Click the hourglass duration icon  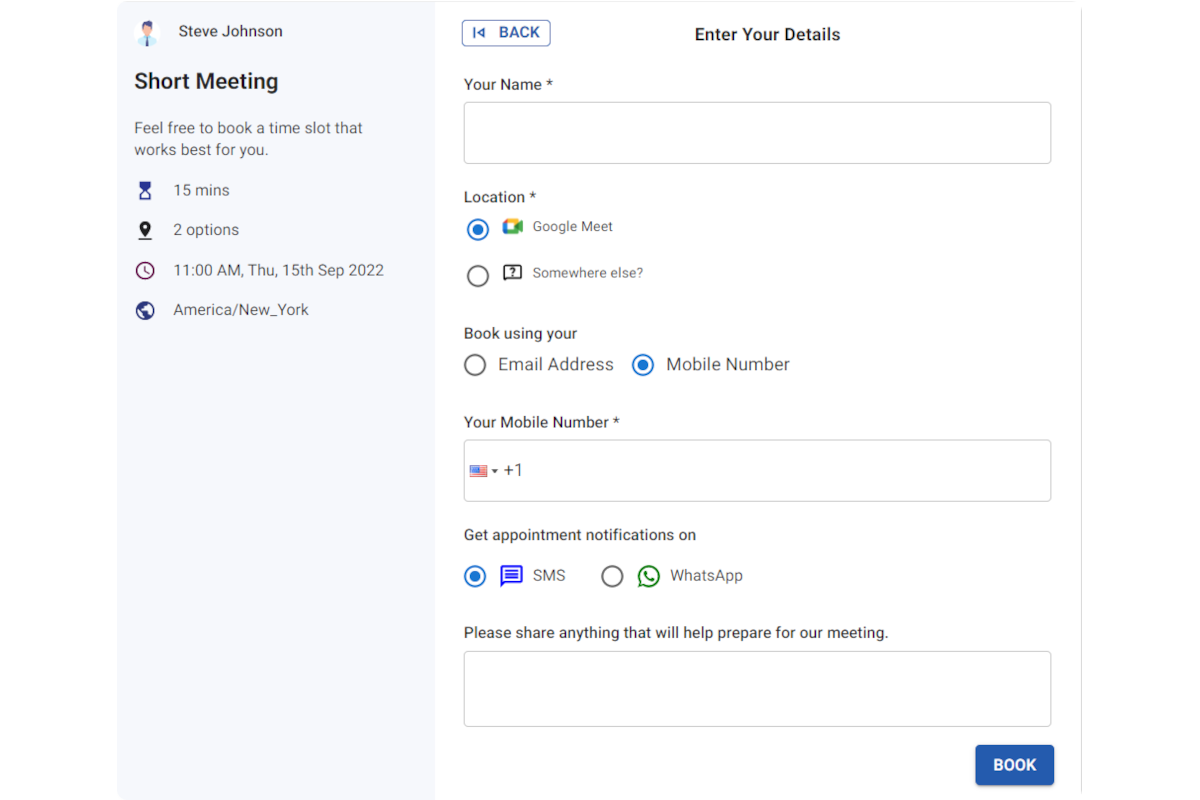click(x=145, y=190)
